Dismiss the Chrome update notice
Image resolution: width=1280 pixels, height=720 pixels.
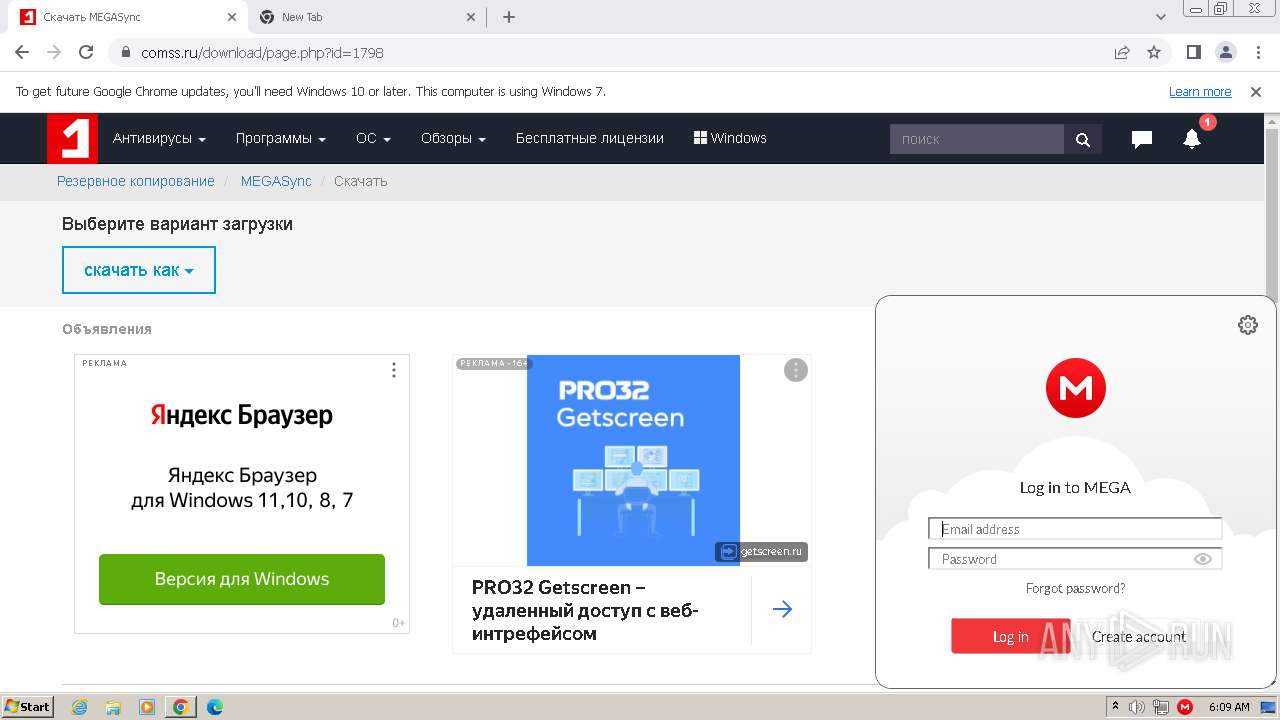[1256, 91]
